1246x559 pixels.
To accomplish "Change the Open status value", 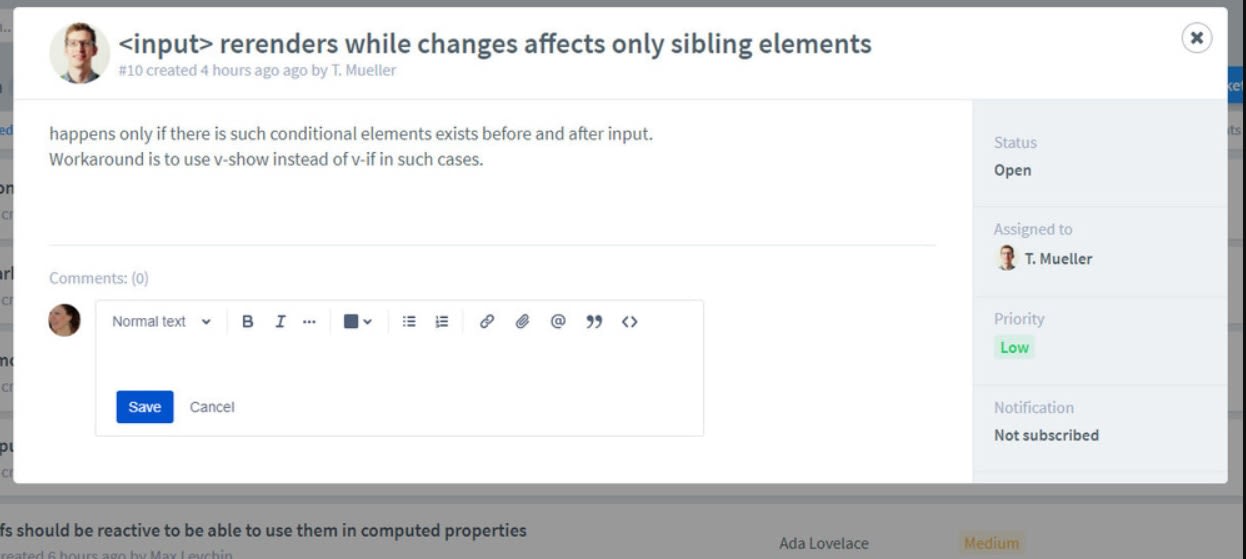I will coord(1012,170).
